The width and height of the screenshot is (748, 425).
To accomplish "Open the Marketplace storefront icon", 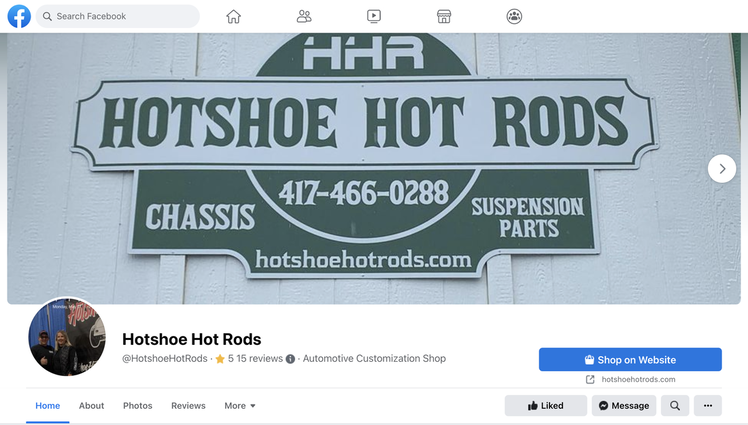I will click(x=444, y=16).
